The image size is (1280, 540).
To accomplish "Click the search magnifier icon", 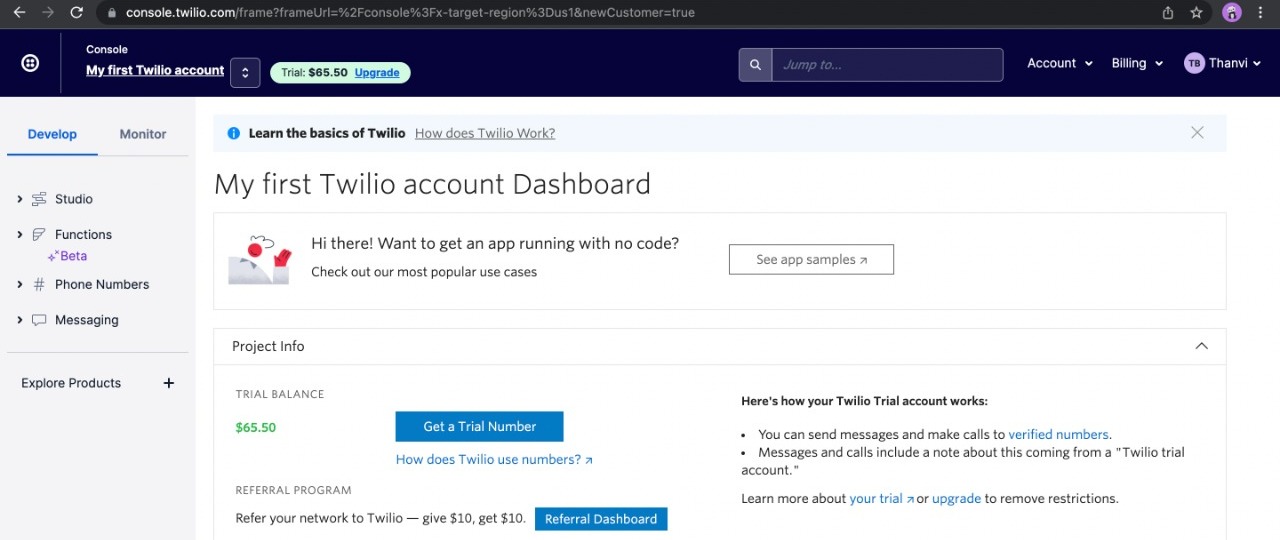I will 755,64.
